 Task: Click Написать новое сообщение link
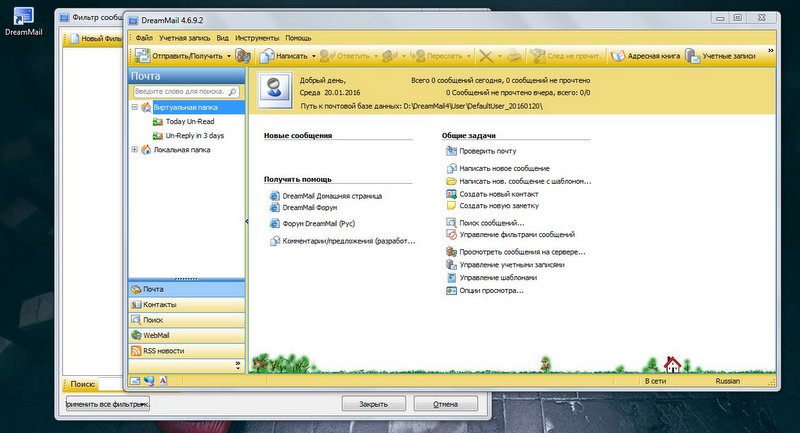click(x=504, y=168)
